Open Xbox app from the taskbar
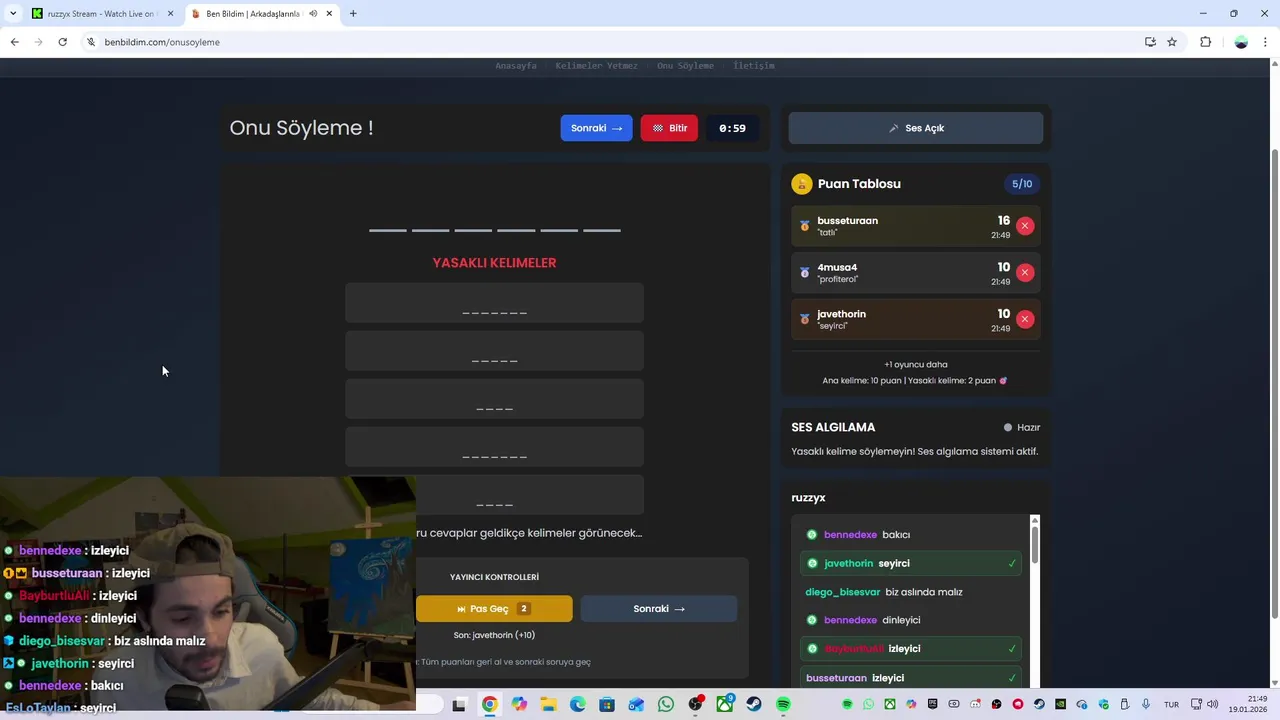The width and height of the screenshot is (1280, 720). pos(725,705)
